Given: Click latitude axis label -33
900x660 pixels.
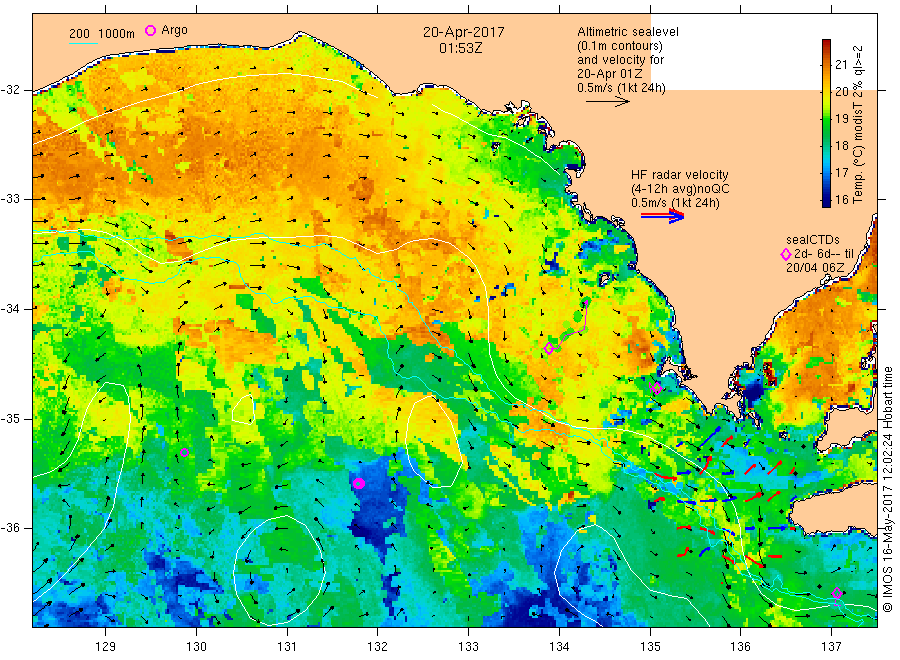Looking at the screenshot, I should tap(11, 199).
